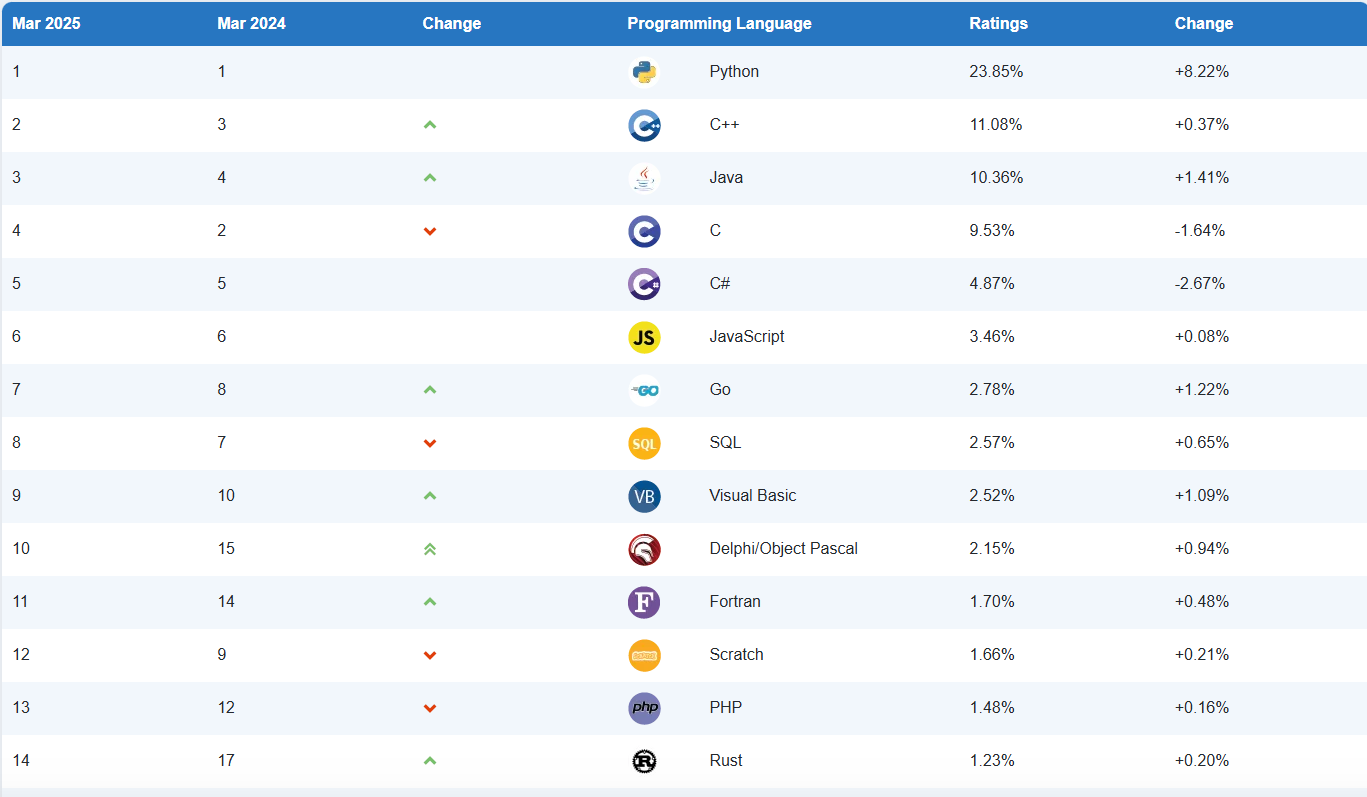Screen dimensions: 1367x797
Task: Click the 11.08% rating value
Action: (996, 125)
